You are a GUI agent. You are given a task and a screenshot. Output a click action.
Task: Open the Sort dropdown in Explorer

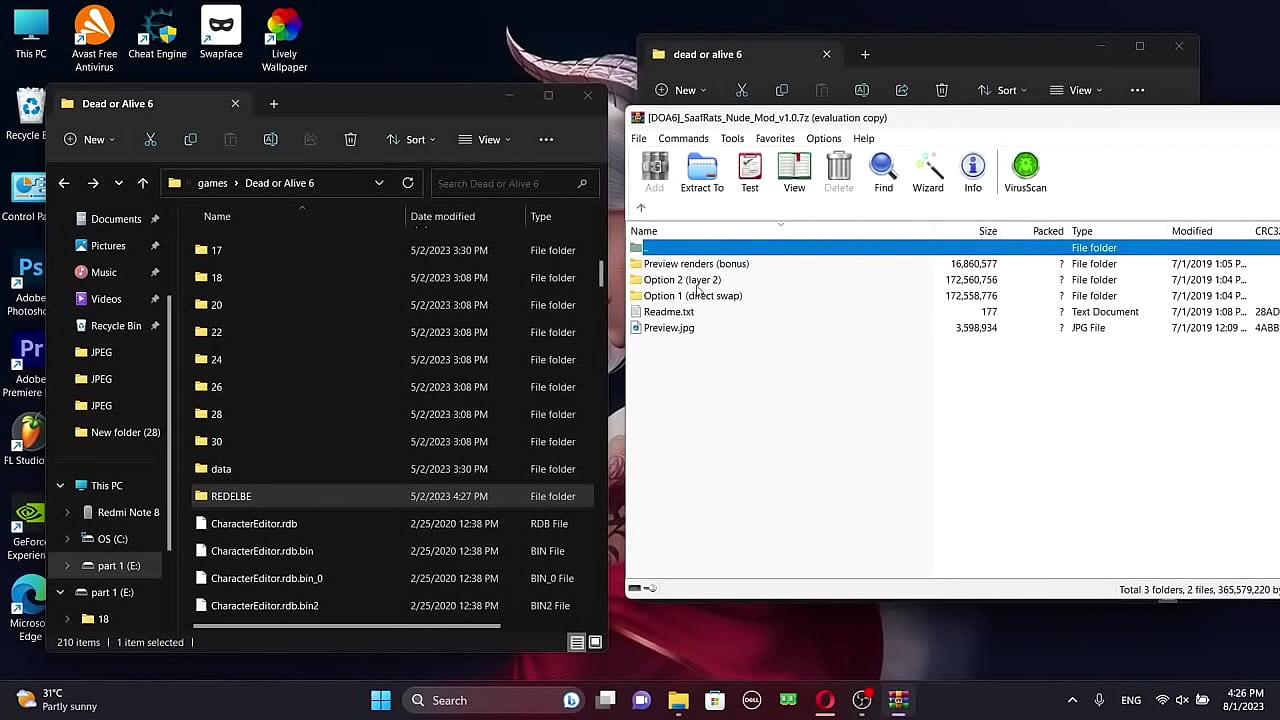(x=411, y=140)
